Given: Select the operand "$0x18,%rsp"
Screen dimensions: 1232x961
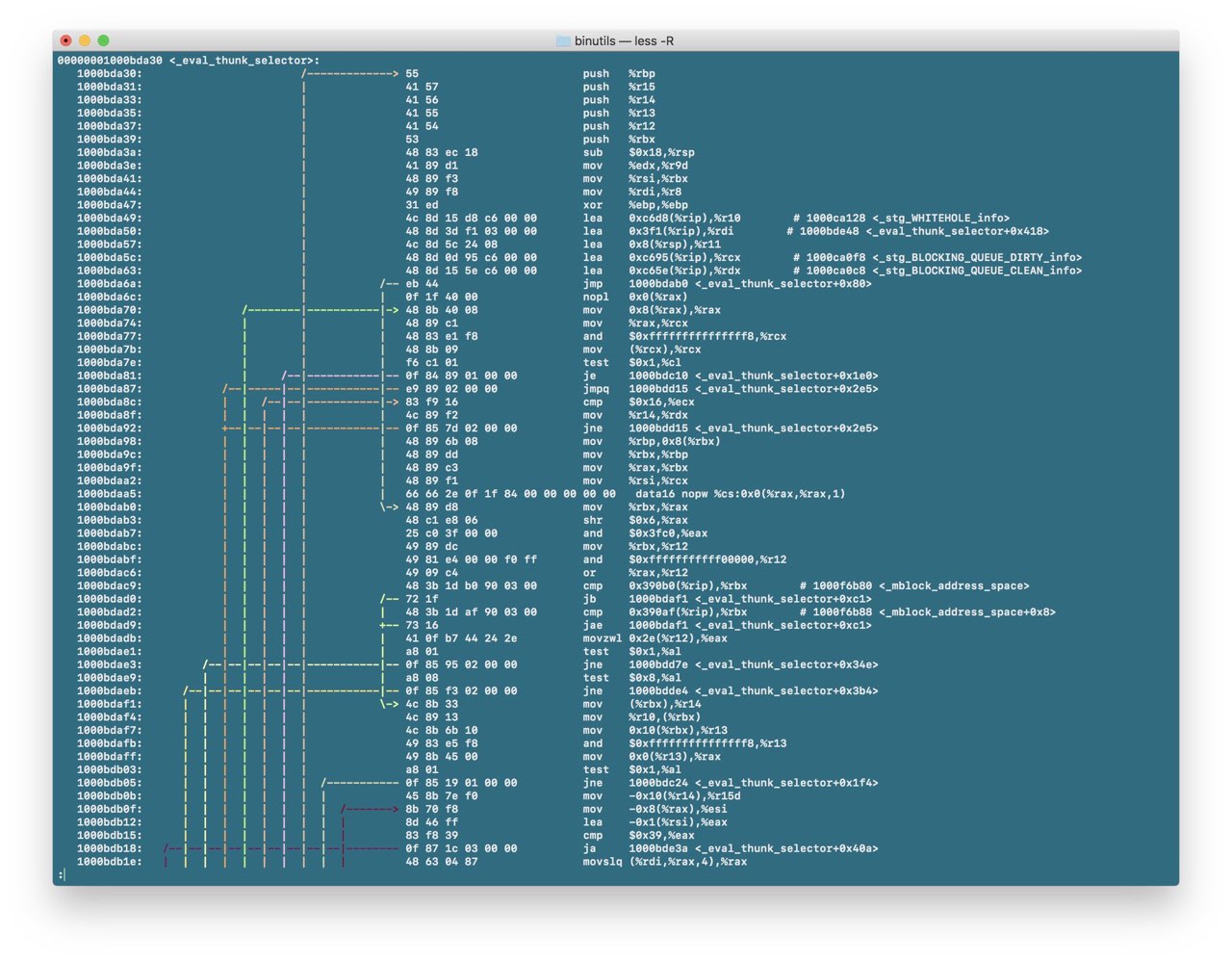Looking at the screenshot, I should (x=662, y=153).
